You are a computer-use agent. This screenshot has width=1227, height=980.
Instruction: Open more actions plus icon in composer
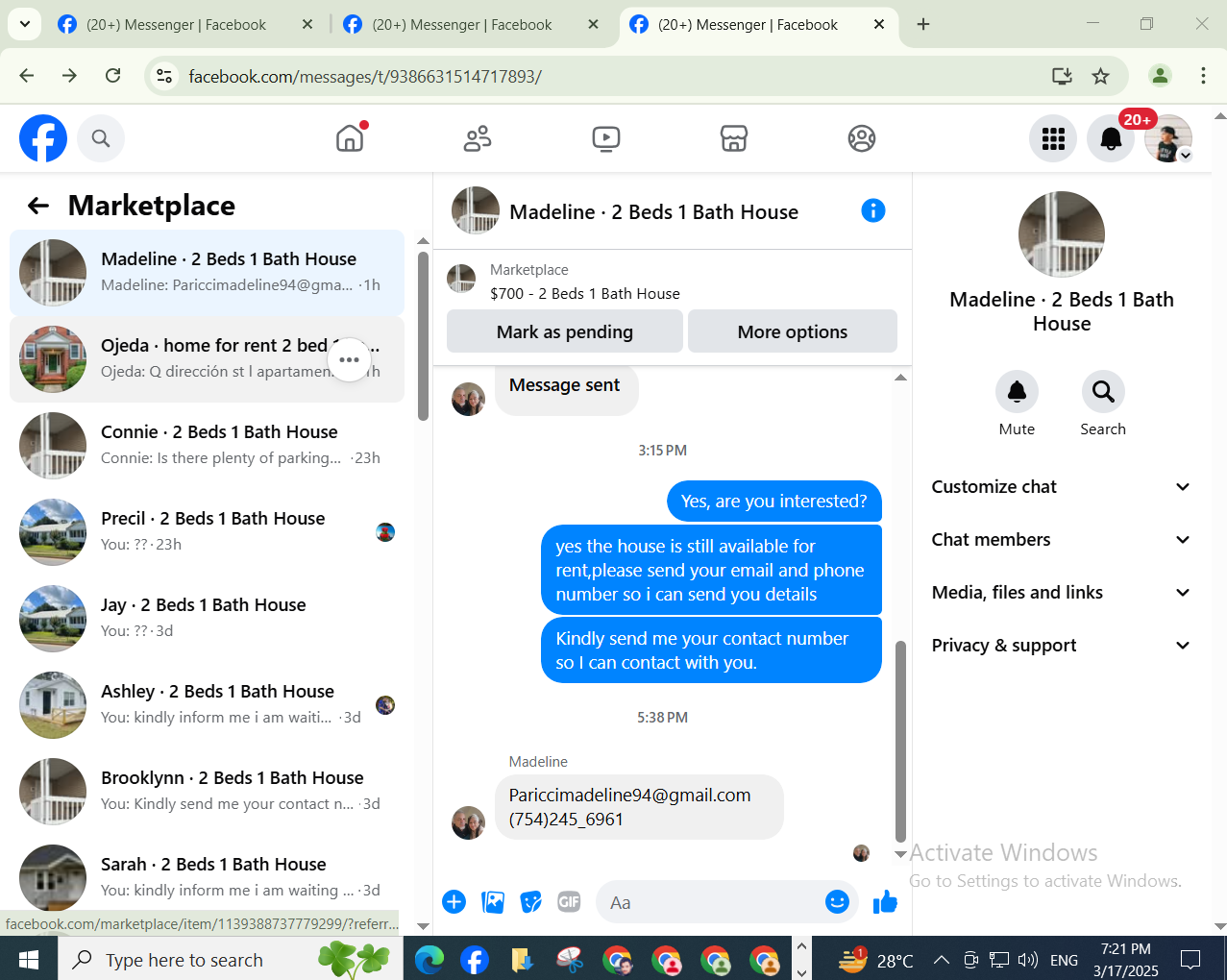pyautogui.click(x=454, y=901)
